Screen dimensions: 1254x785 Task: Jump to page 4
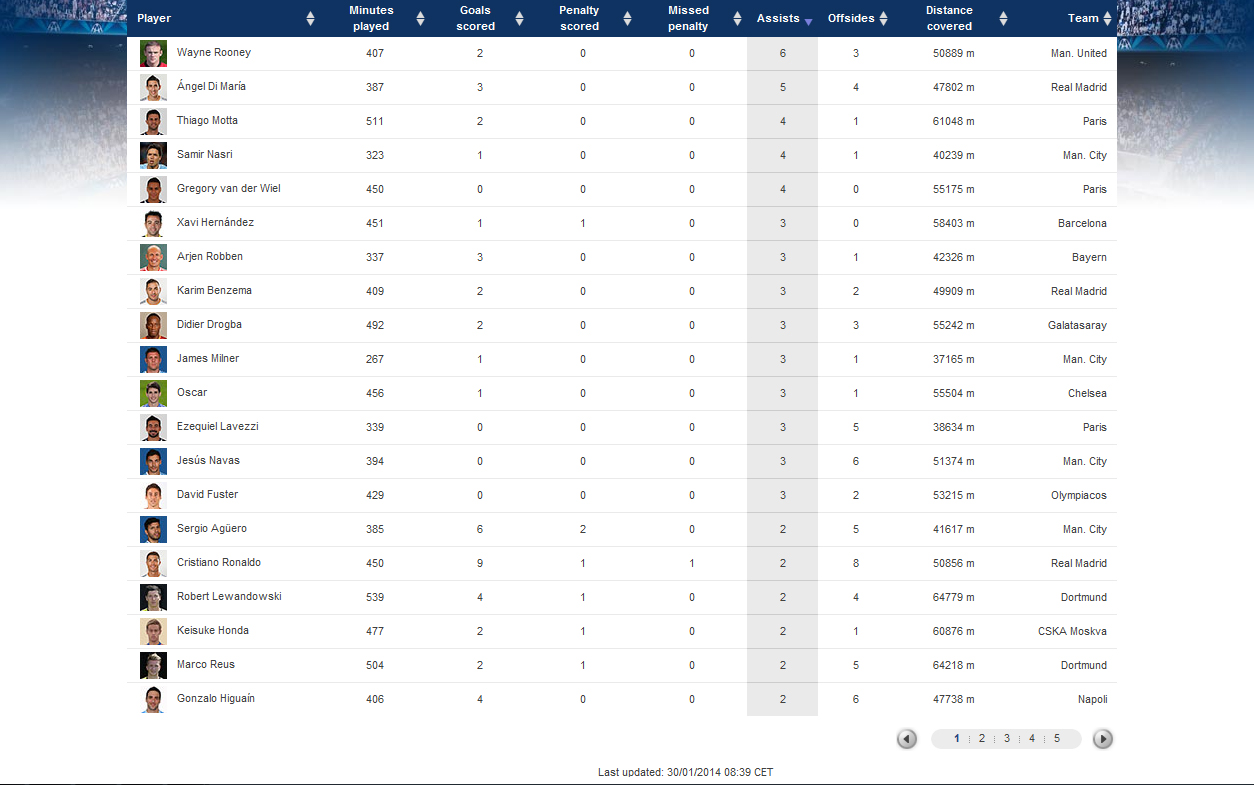point(1032,739)
